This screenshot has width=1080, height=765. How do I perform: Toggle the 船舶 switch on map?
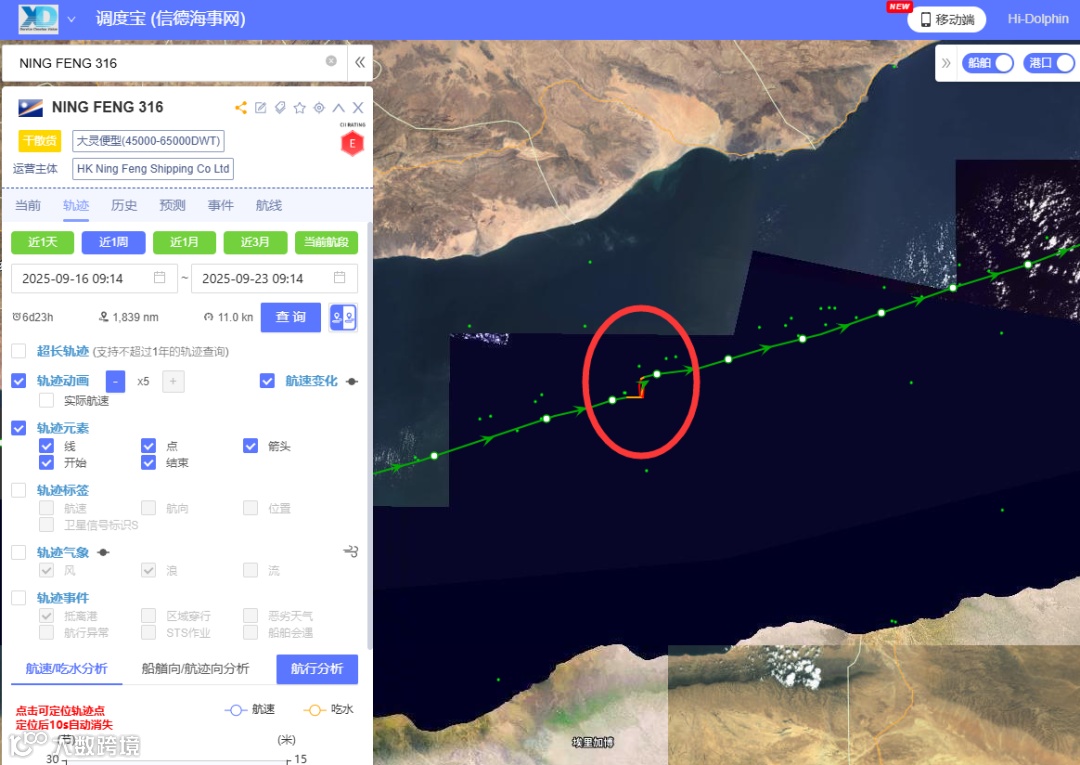(988, 63)
